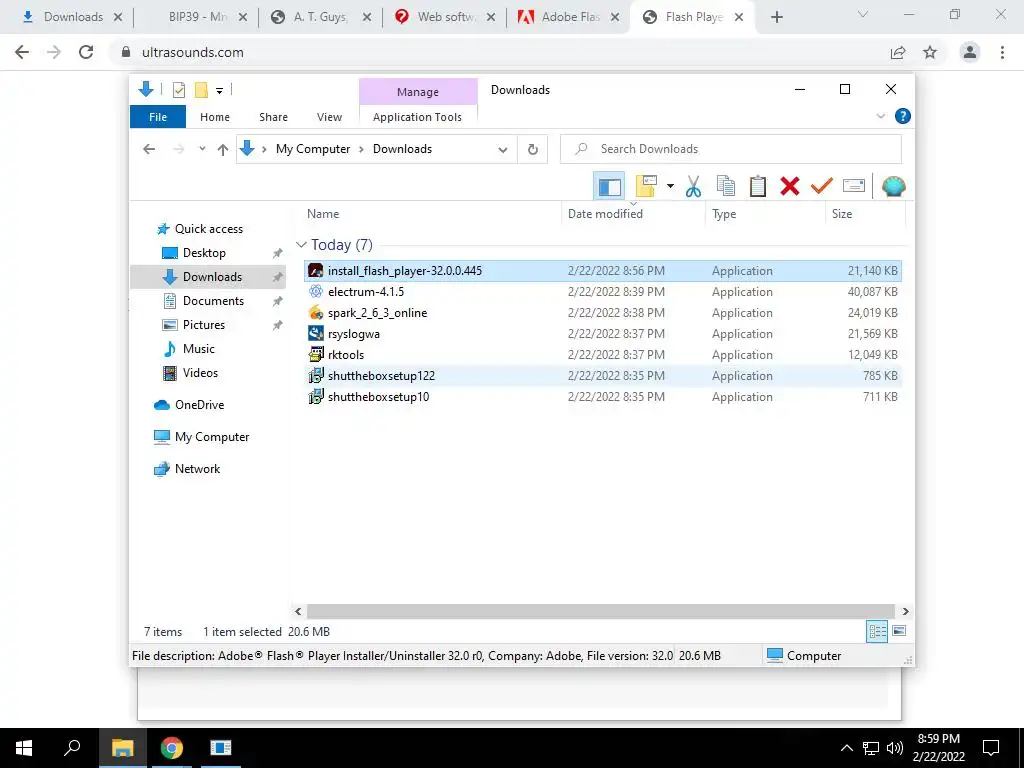Click Downloads in the address breadcrumb
This screenshot has height=768, width=1024.
(x=402, y=149)
